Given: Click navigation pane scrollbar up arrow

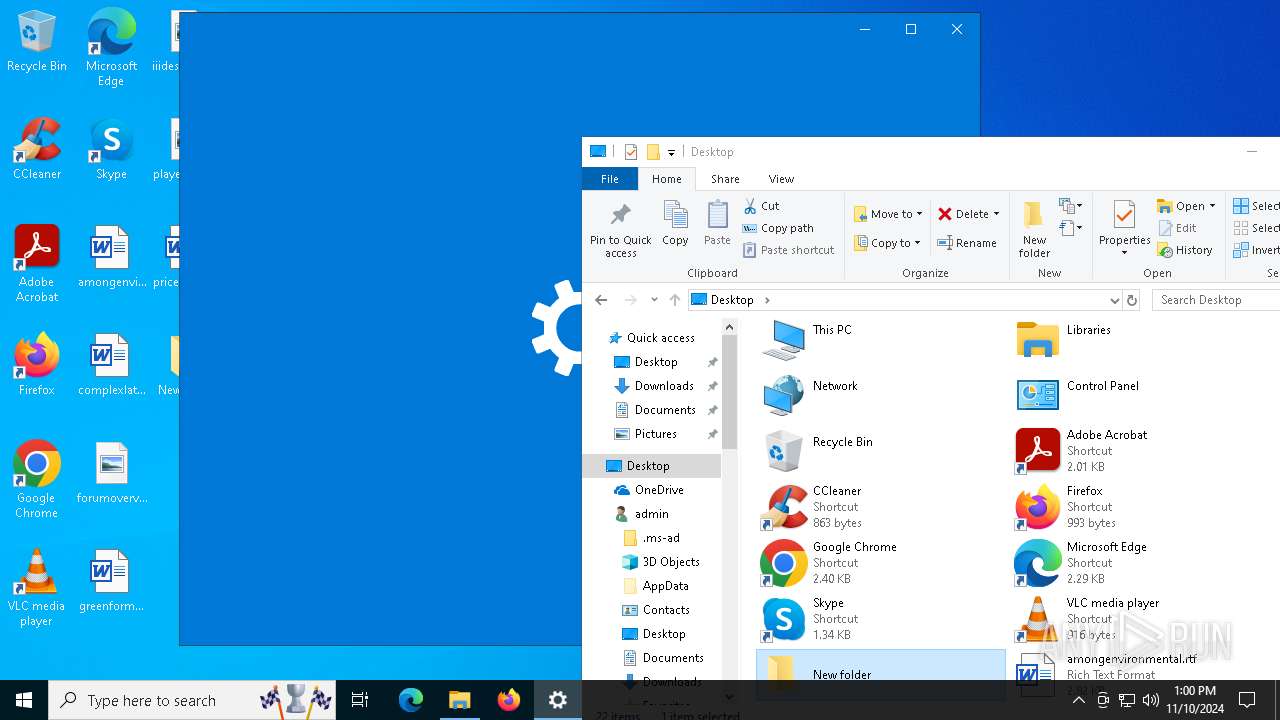Looking at the screenshot, I should click(729, 327).
